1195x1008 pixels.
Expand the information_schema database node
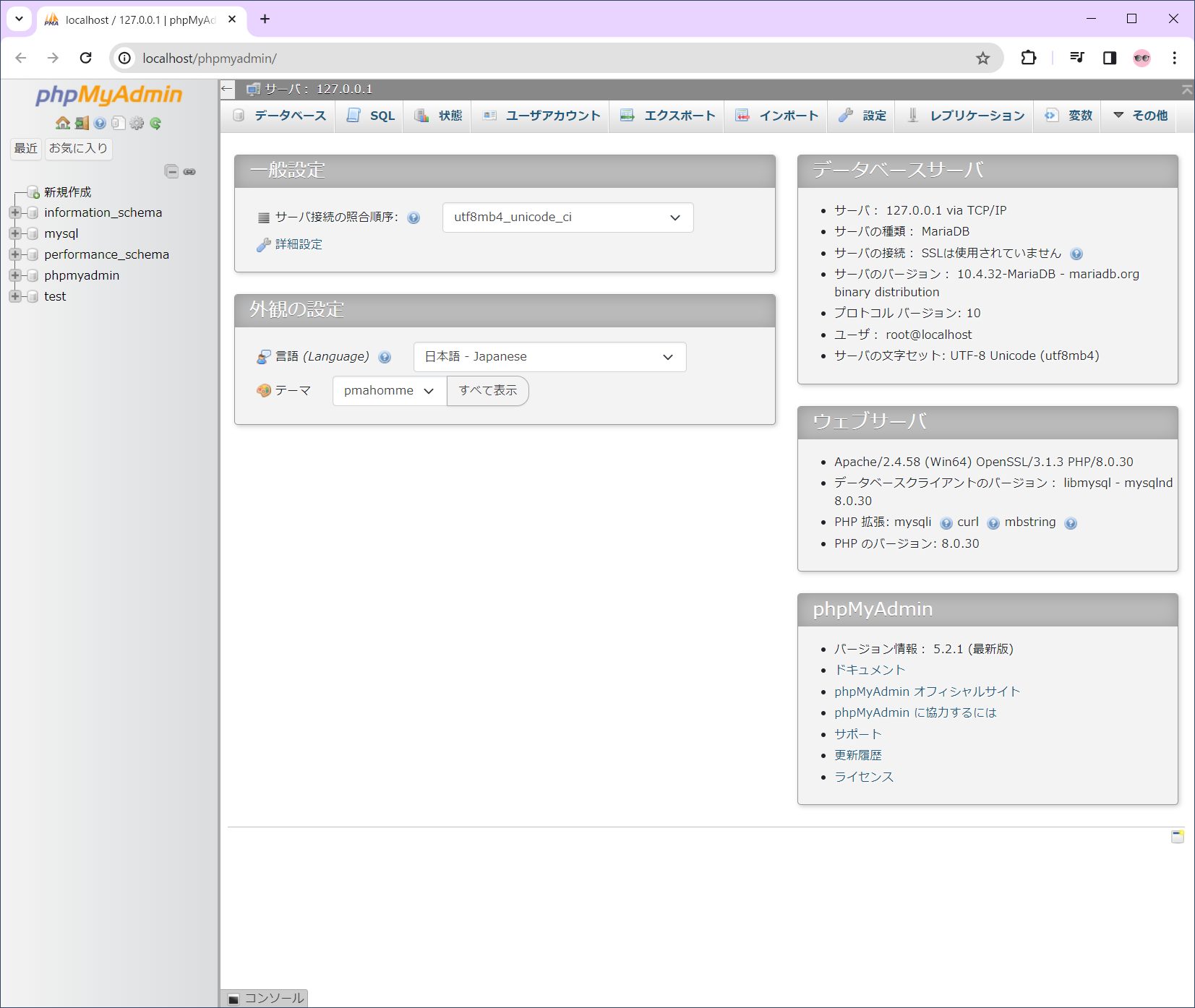(x=14, y=212)
